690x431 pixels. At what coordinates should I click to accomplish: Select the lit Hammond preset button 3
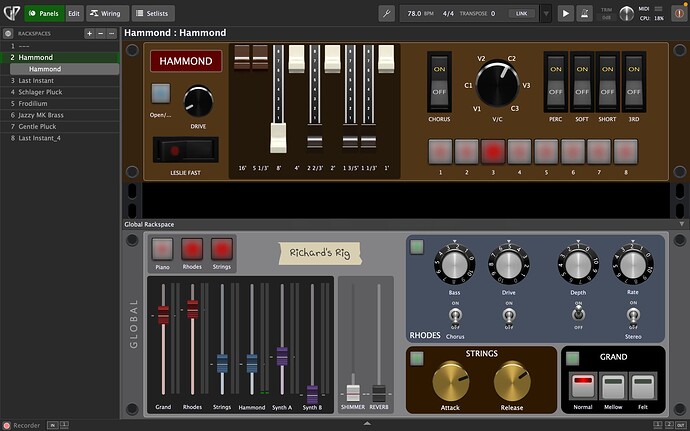[493, 151]
